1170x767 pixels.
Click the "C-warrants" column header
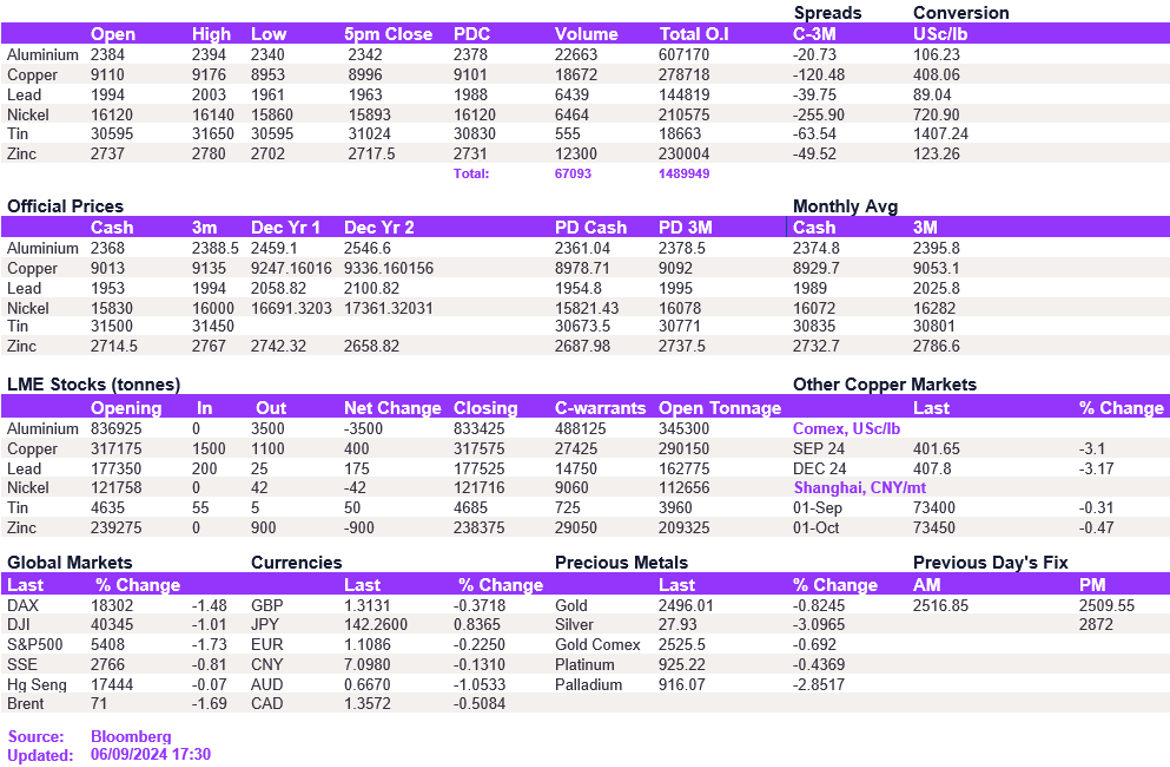600,408
